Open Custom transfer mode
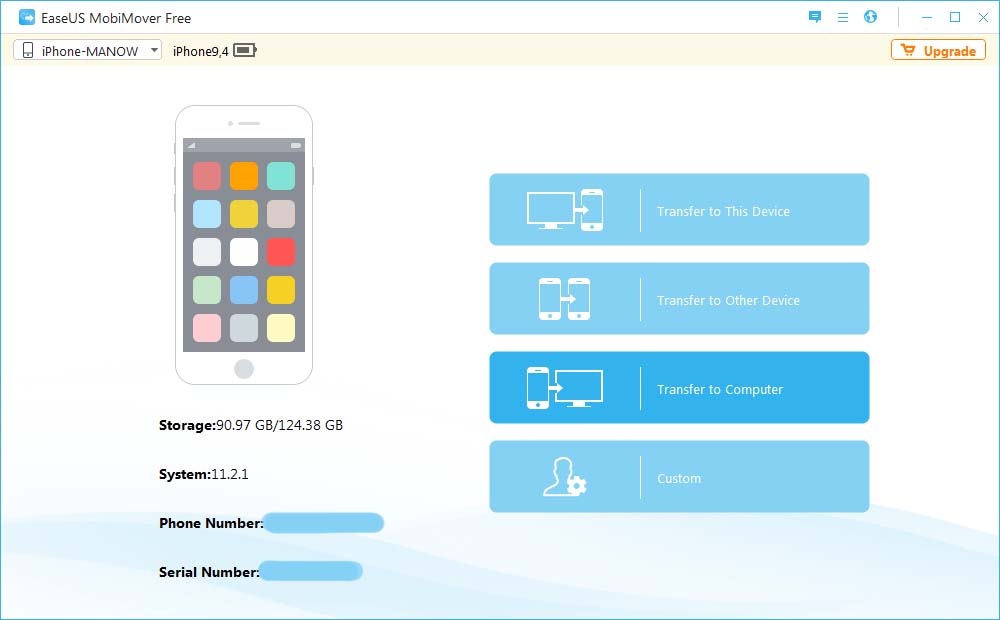1000x620 pixels. coord(679,477)
